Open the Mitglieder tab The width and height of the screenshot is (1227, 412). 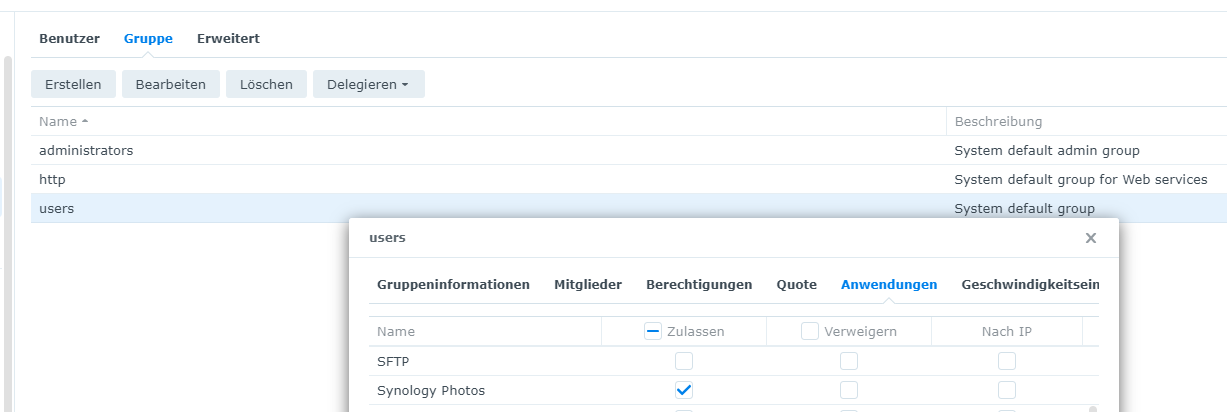[588, 284]
